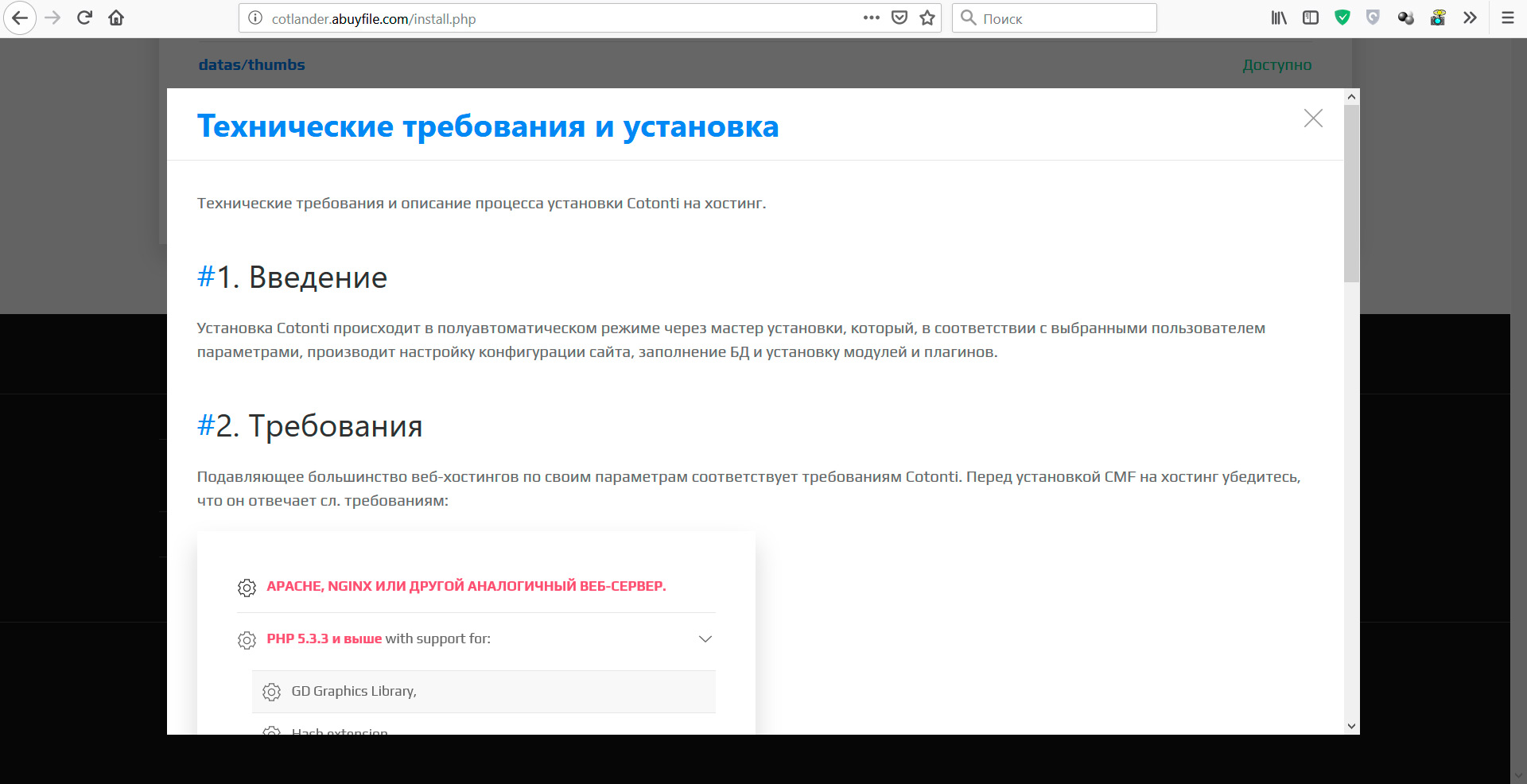Save page to Pocket
Screen dimensions: 1527x784
point(899,17)
